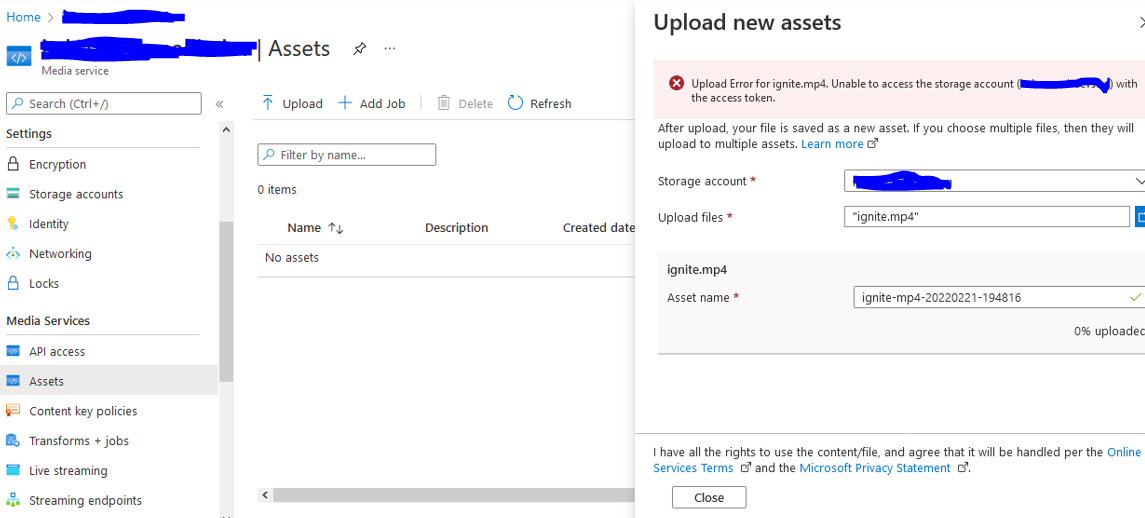Image resolution: width=1145 pixels, height=518 pixels.
Task: Pin the Assets page with pushpin icon
Action: click(x=359, y=49)
